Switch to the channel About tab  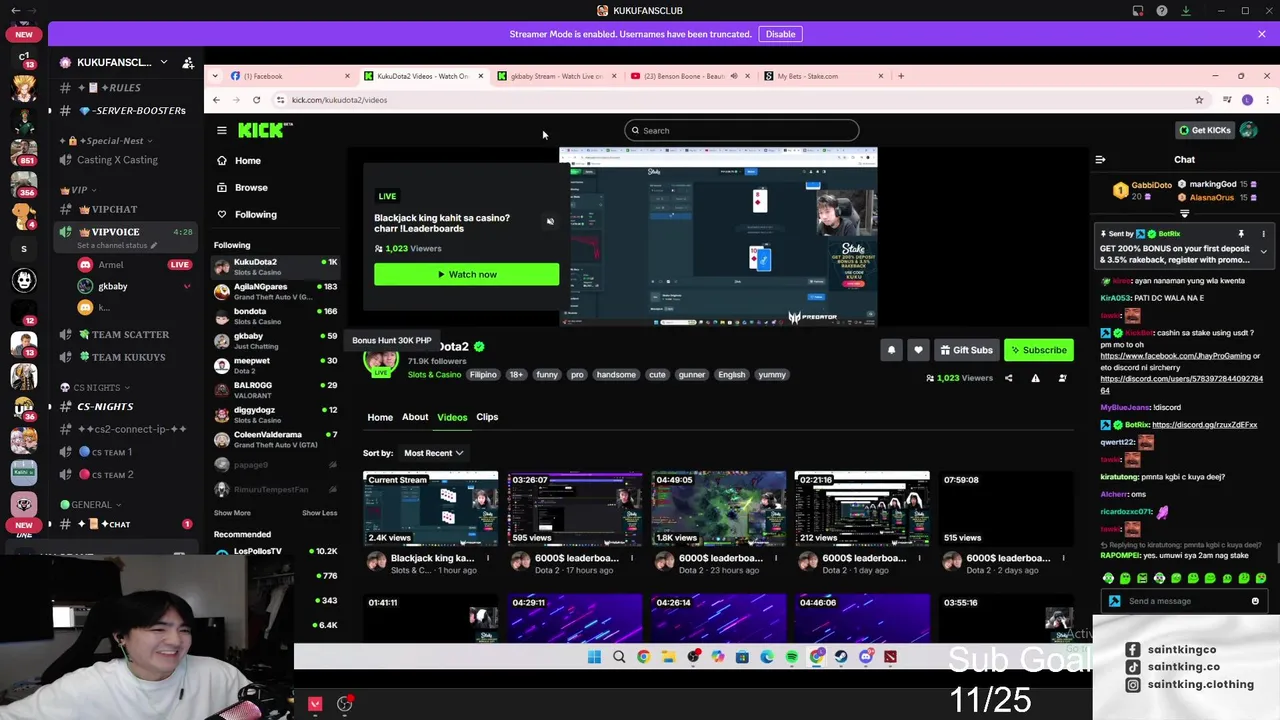click(415, 417)
